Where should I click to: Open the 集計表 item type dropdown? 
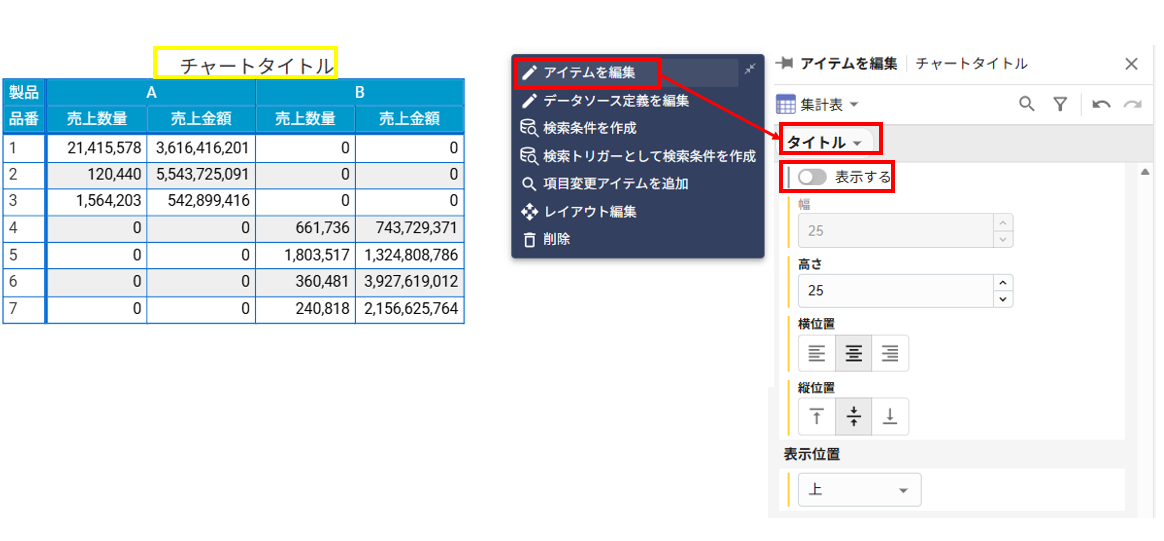(x=819, y=104)
